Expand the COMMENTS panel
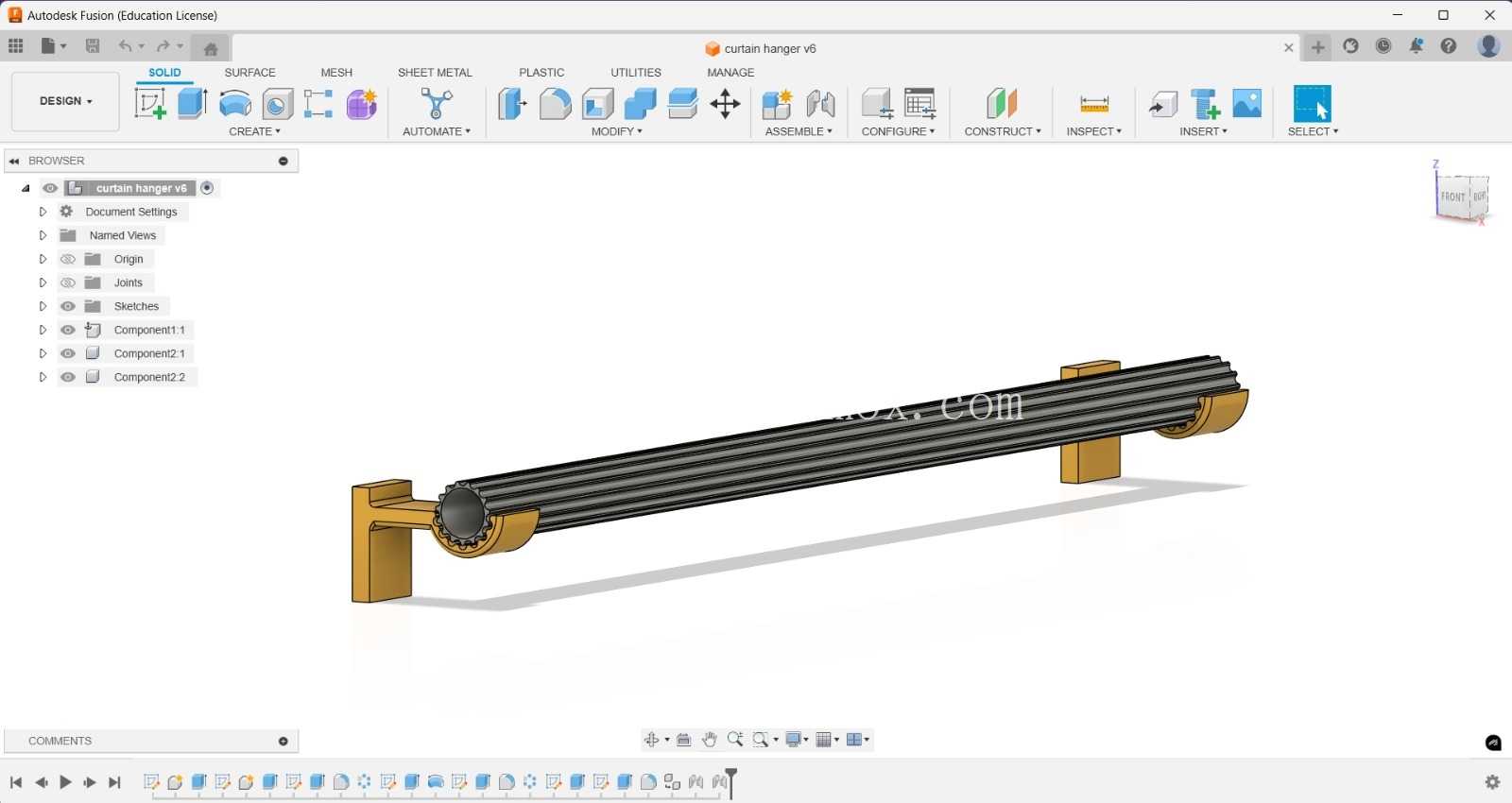Screen dimensions: 1512x803 click(283, 742)
